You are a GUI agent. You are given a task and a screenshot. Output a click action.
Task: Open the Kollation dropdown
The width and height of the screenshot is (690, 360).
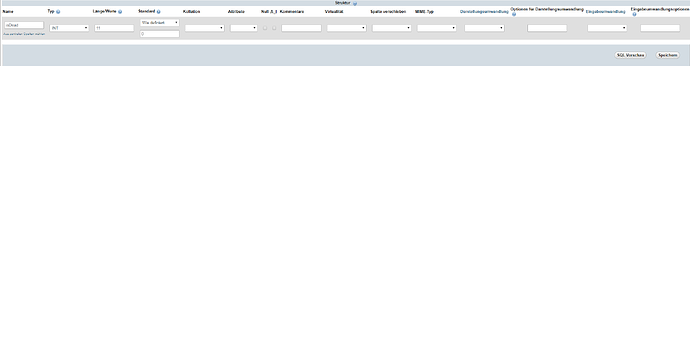[204, 28]
